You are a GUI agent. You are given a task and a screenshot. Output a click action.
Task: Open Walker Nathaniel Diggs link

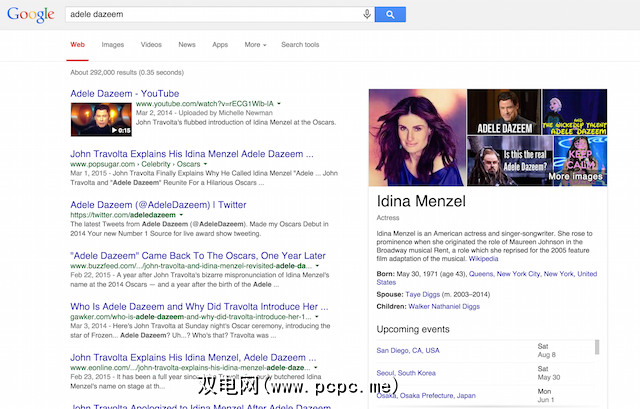click(444, 307)
